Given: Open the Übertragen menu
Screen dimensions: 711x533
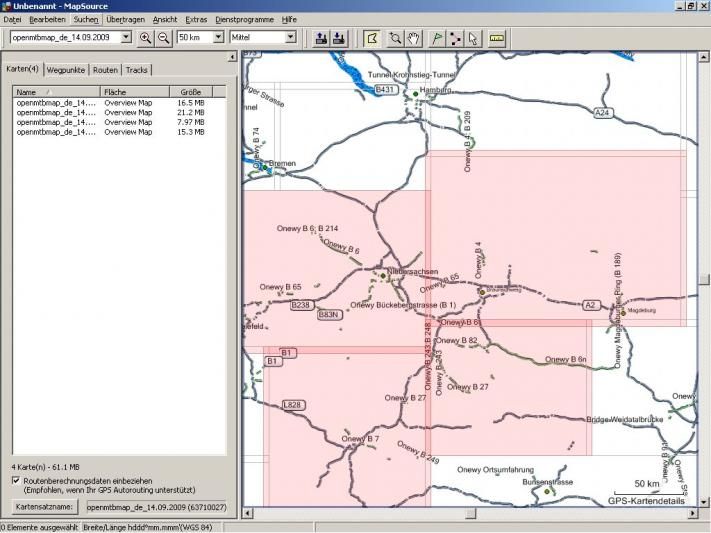Looking at the screenshot, I should tap(124, 19).
